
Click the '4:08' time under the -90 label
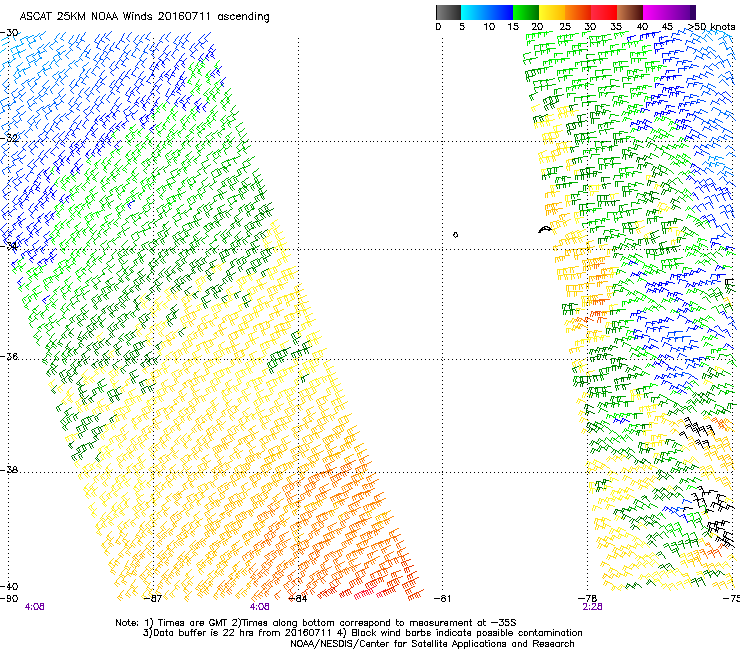[34, 607]
